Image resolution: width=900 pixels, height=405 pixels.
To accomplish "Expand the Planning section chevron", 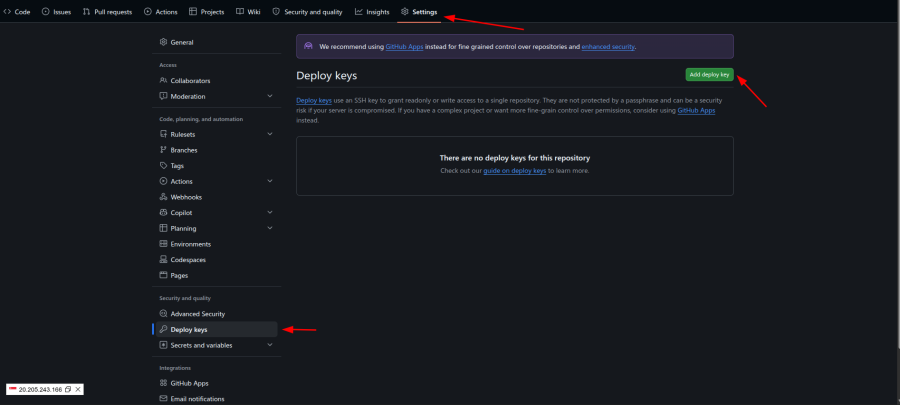I will (270, 228).
